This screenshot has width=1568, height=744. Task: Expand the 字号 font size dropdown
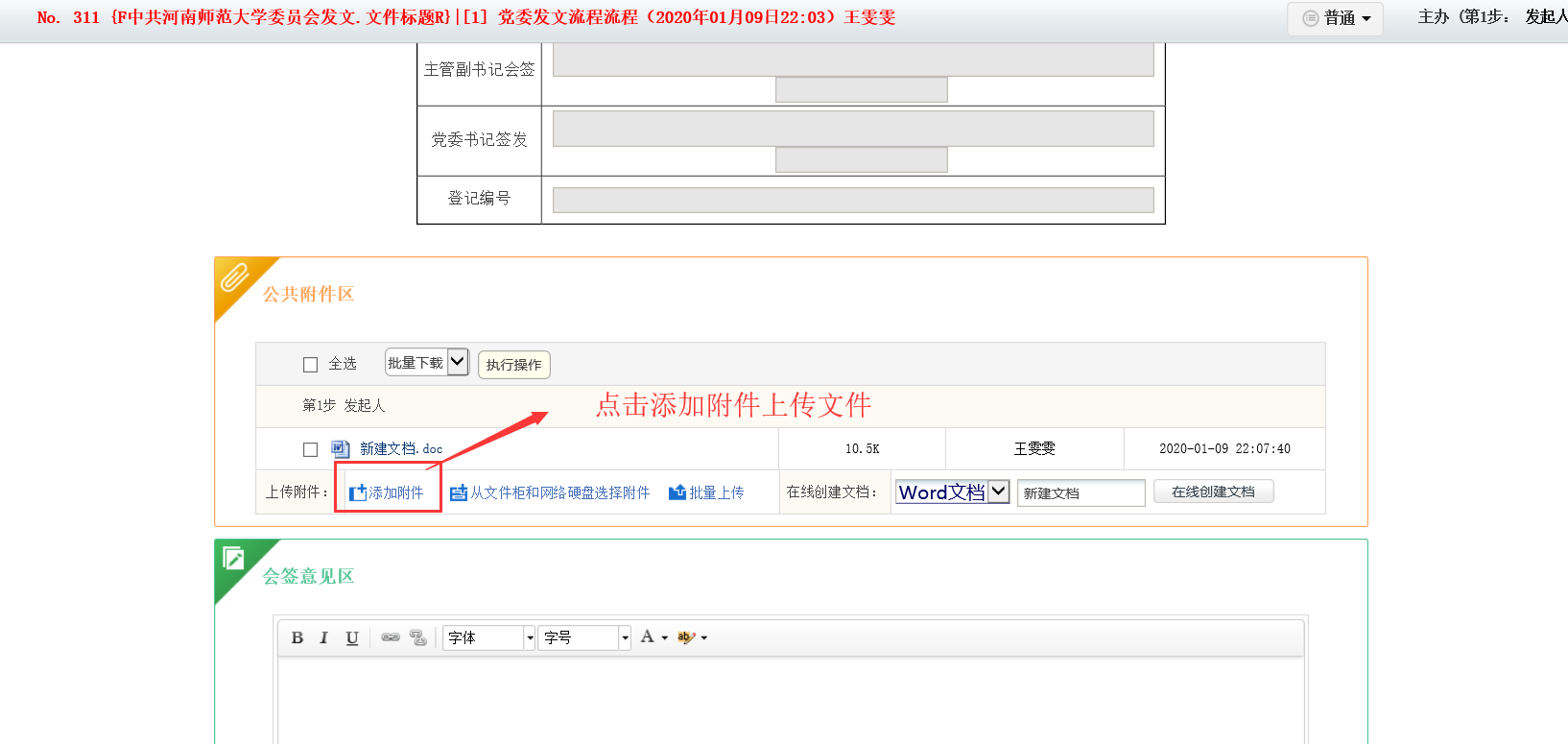pos(625,637)
